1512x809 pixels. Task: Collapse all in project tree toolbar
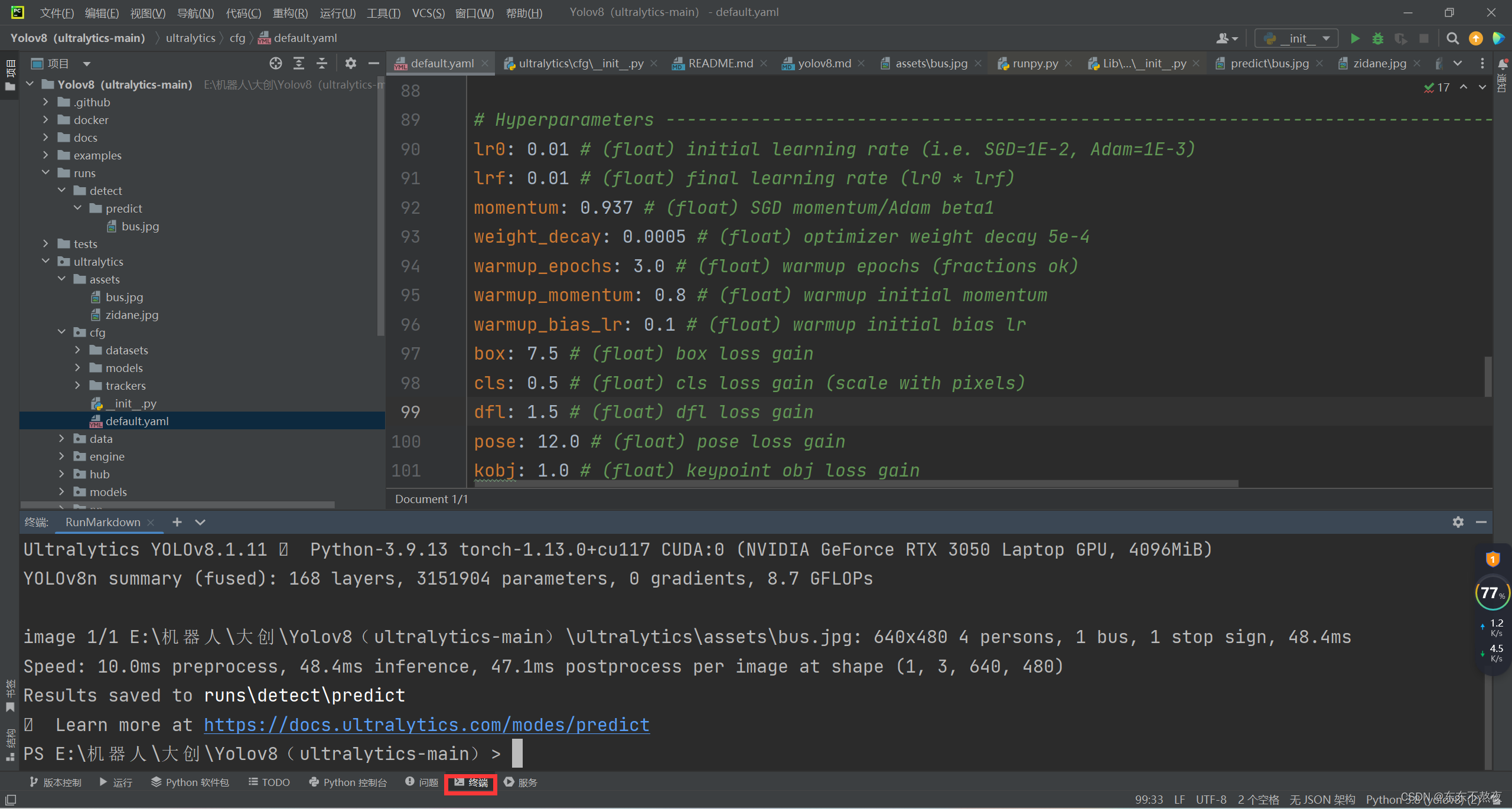point(322,63)
